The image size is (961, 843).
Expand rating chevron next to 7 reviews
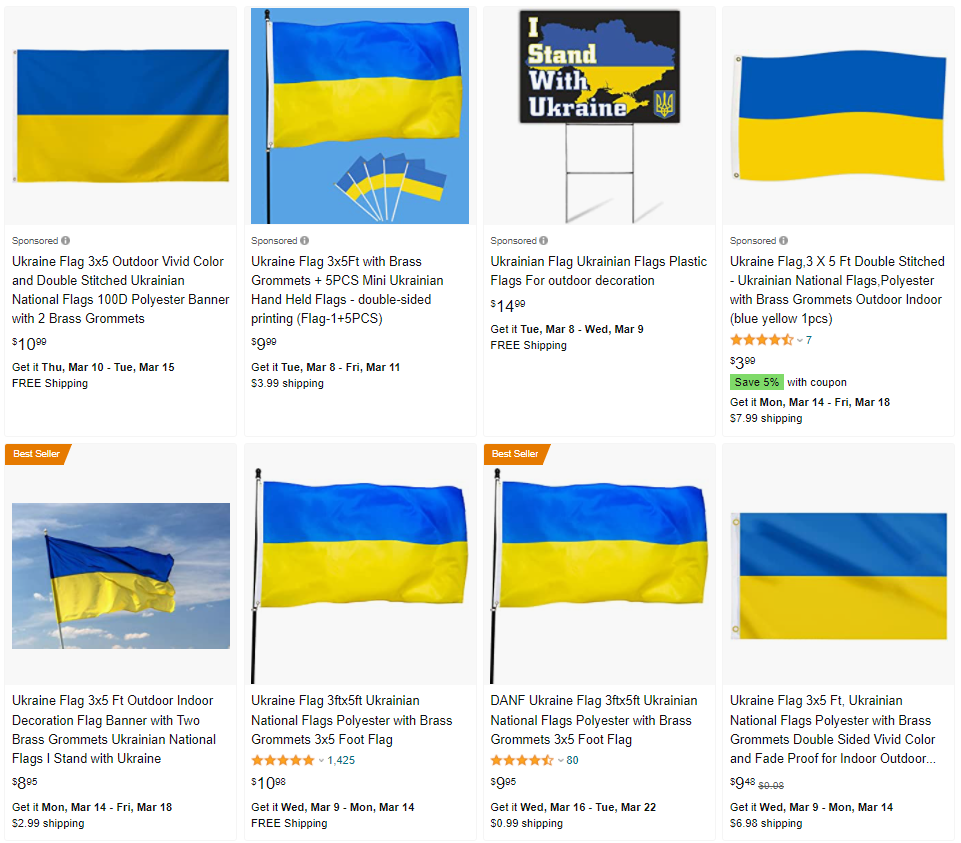(800, 340)
